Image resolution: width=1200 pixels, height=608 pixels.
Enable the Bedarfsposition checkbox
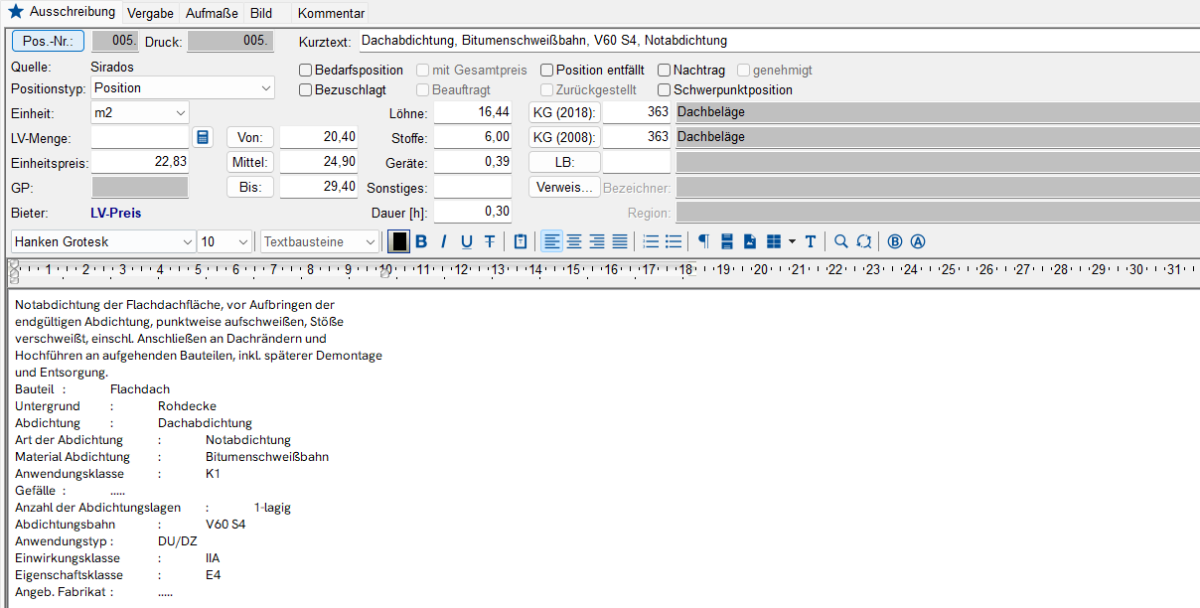[307, 70]
